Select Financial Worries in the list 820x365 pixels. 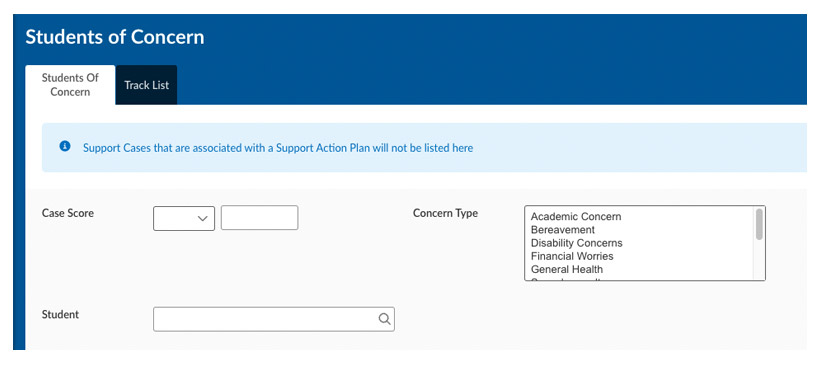[x=572, y=256]
